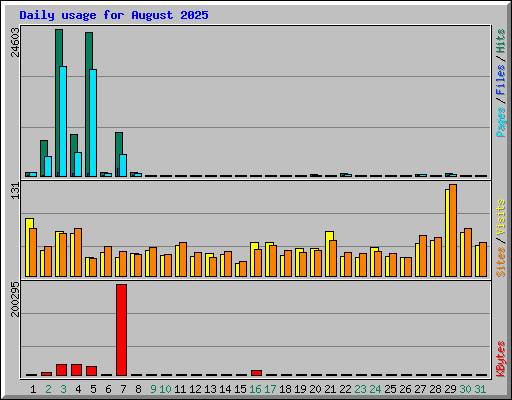Click day 1 on the x-axis
The width and height of the screenshot is (512, 400).
[x=33, y=389]
